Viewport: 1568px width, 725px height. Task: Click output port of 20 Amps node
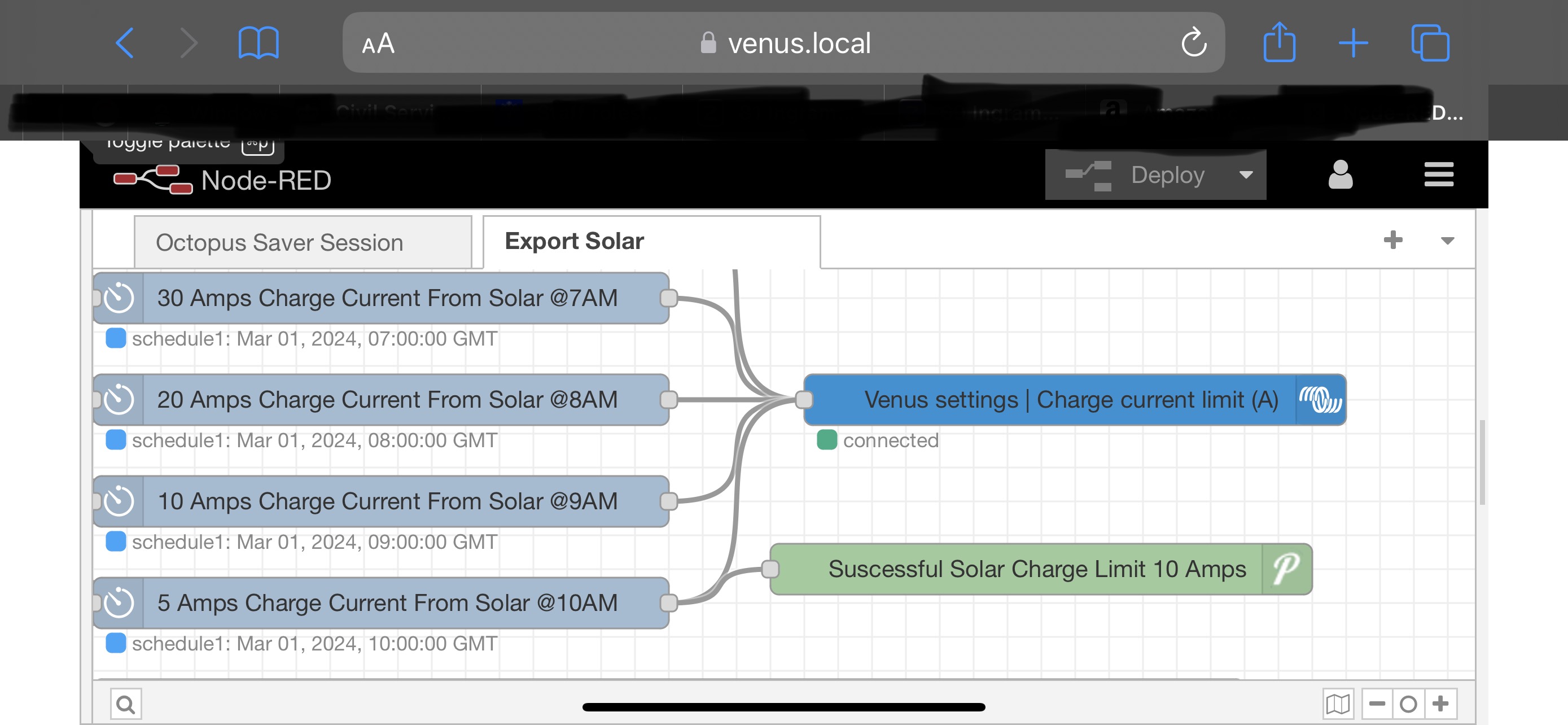point(668,400)
